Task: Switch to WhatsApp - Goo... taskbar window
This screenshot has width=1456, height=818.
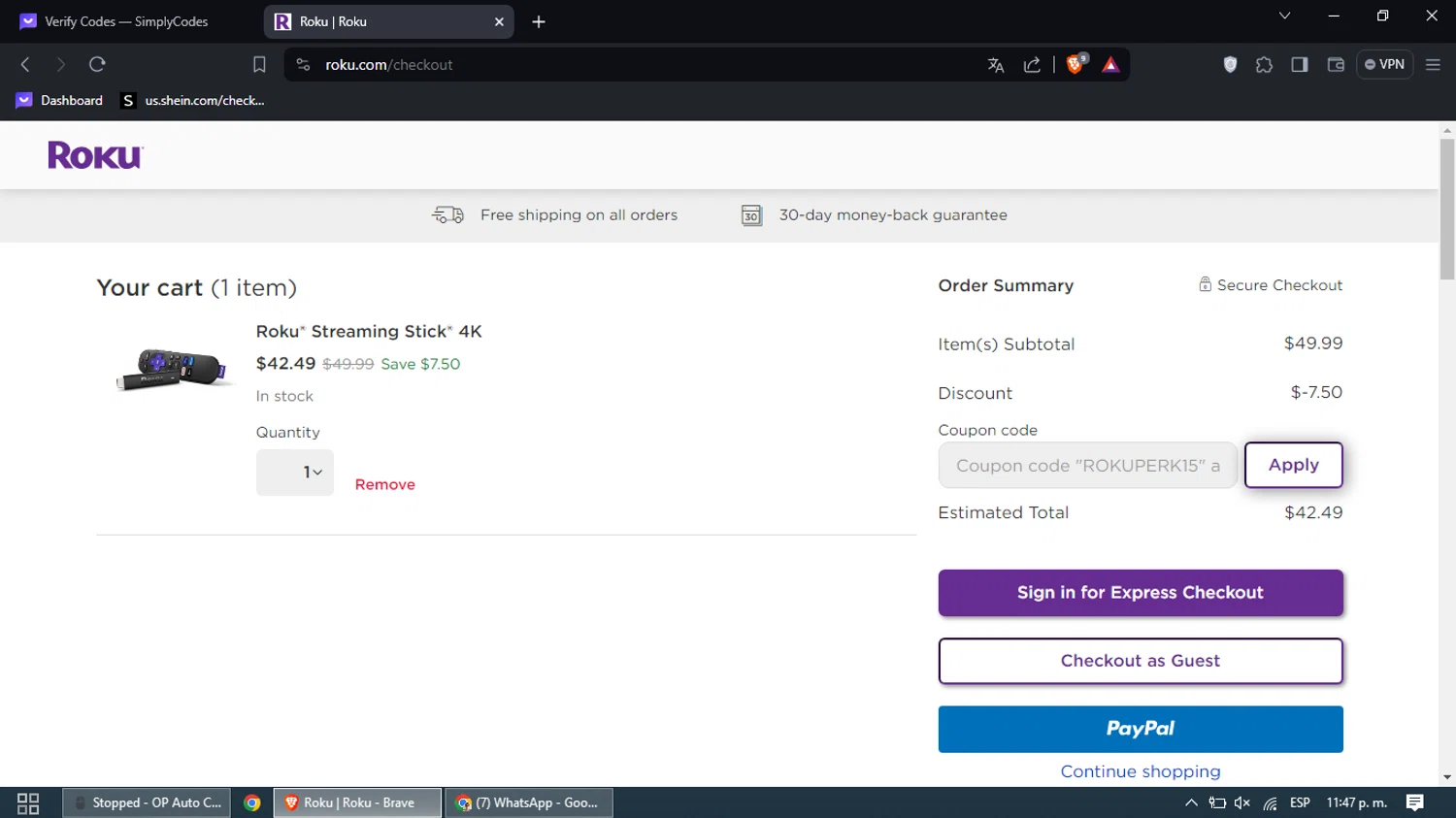Action: coord(528,802)
